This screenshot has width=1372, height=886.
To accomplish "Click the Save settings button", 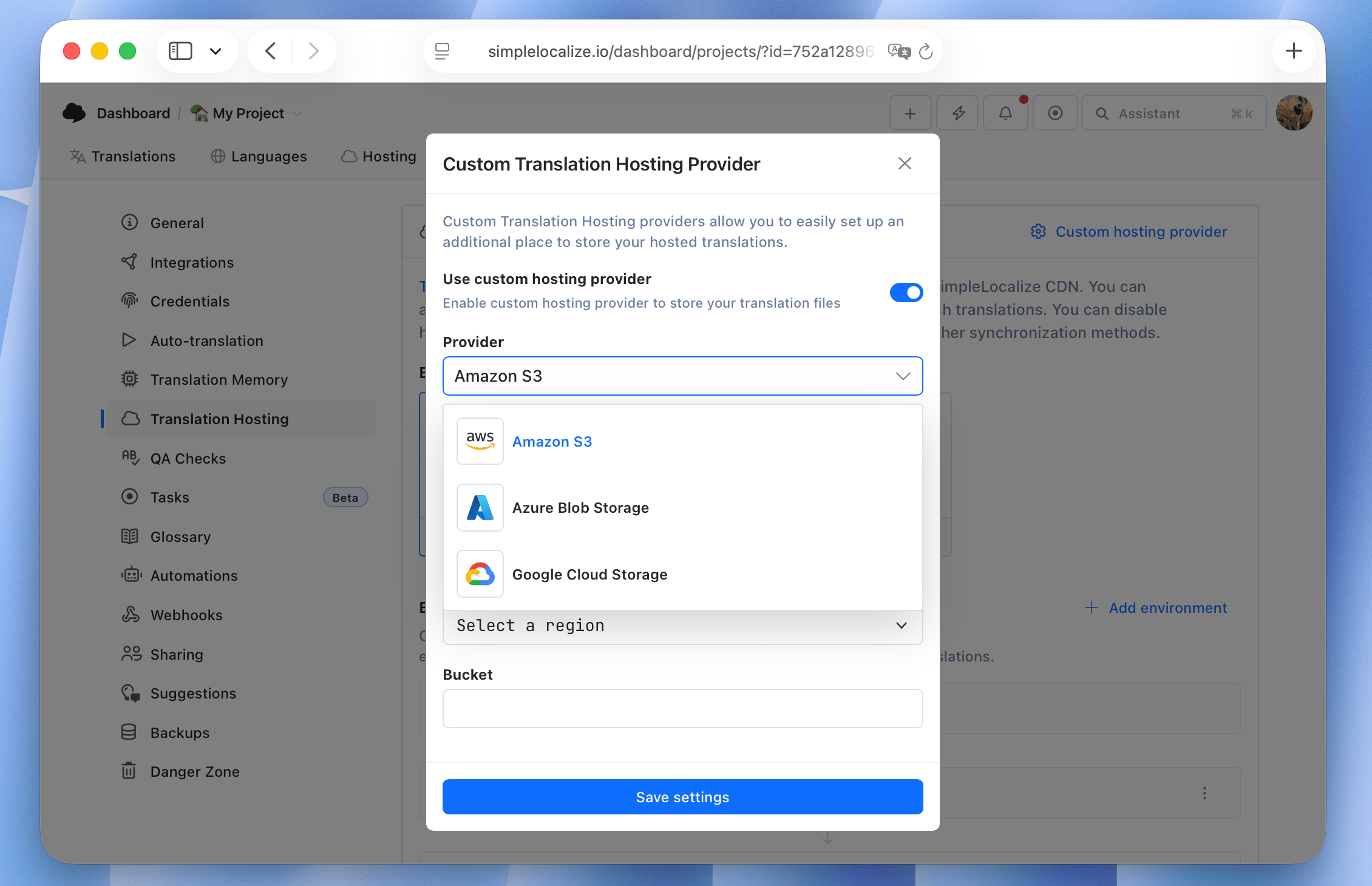I will coord(682,797).
